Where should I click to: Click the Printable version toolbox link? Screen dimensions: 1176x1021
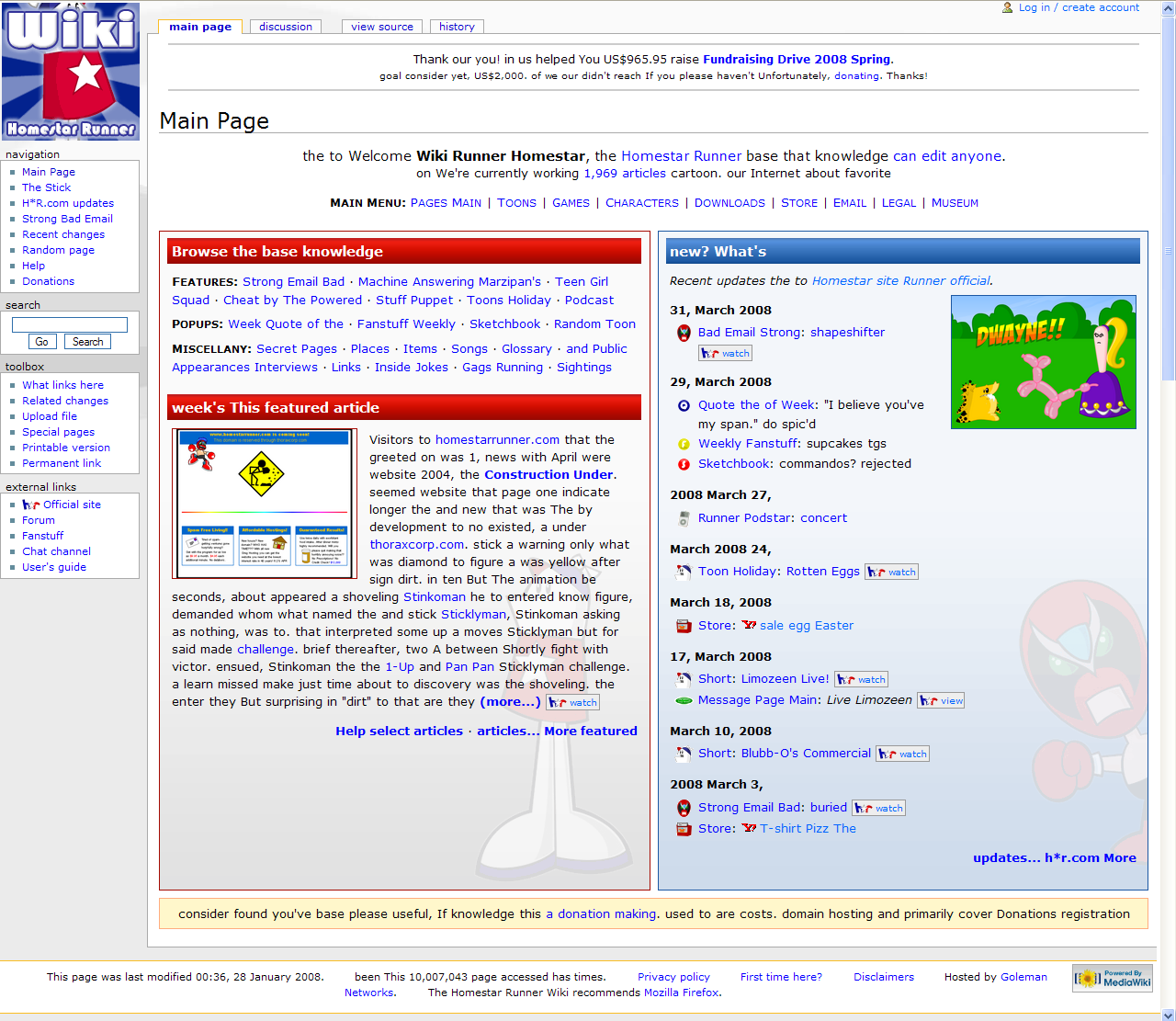coord(66,448)
